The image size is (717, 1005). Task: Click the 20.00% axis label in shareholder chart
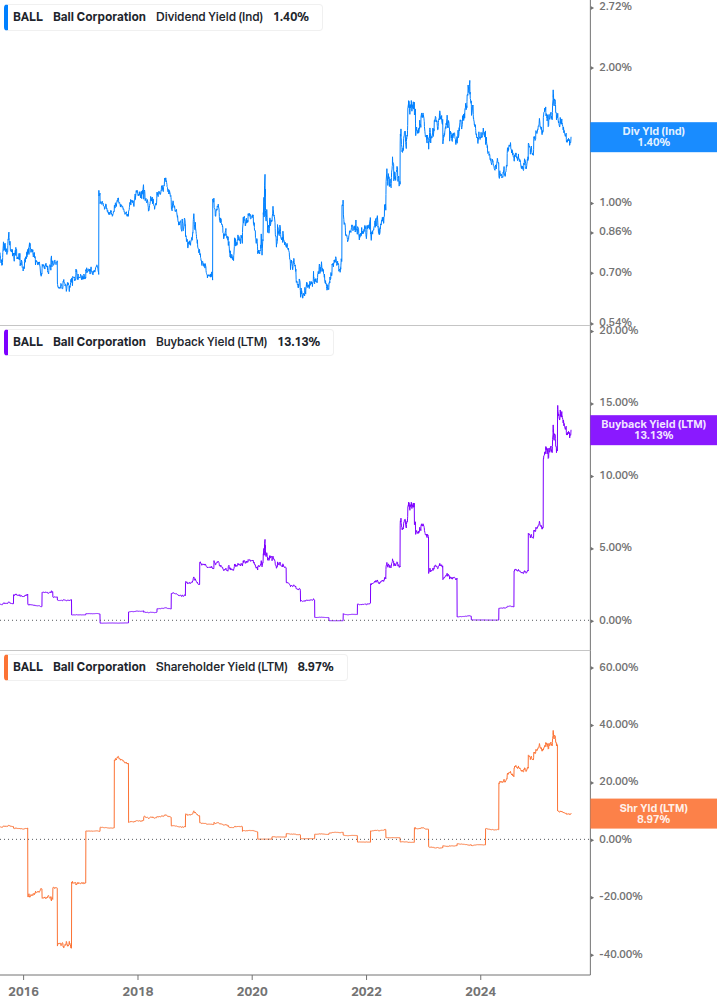[x=618, y=781]
